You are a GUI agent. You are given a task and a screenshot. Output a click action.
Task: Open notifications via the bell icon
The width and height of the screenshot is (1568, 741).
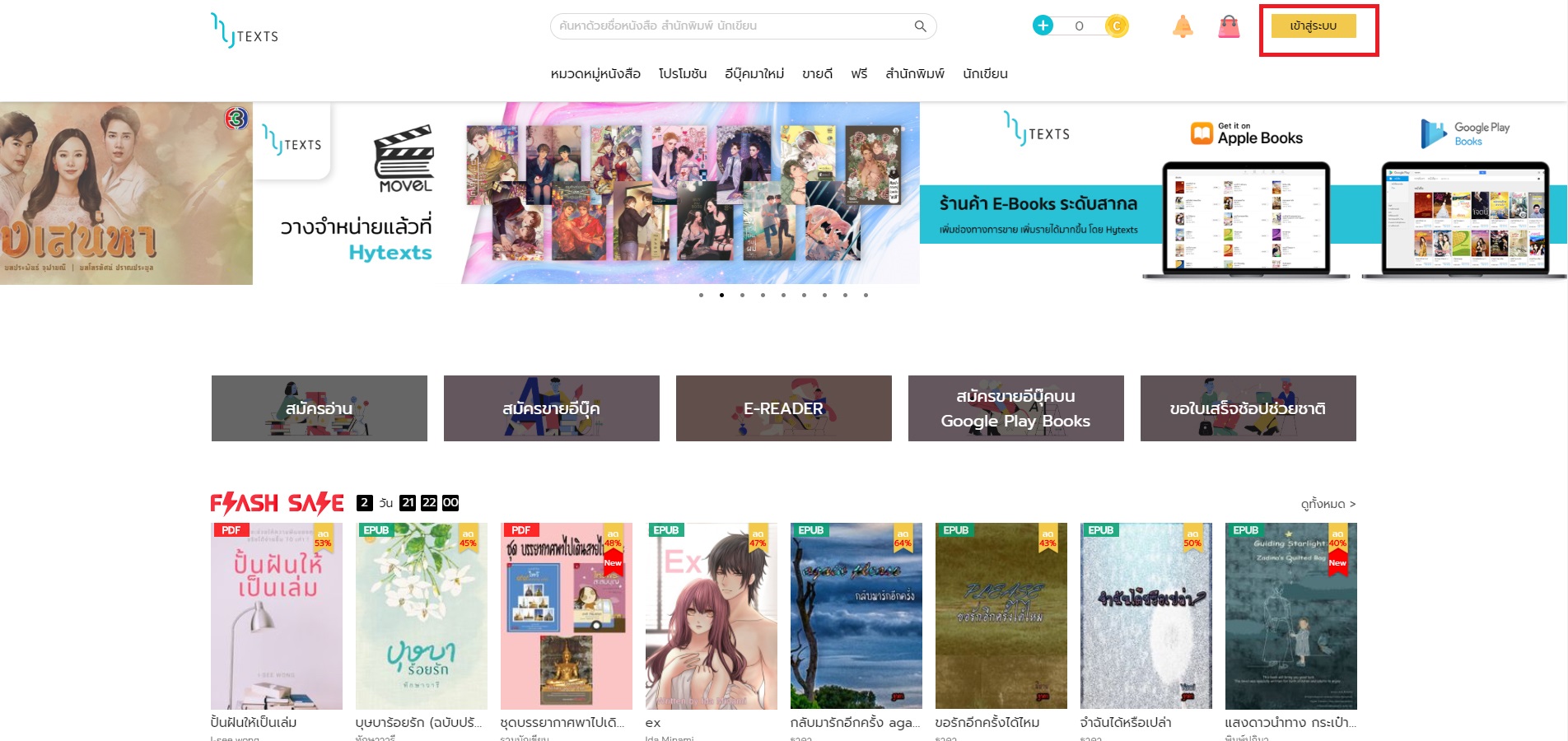(x=1182, y=26)
